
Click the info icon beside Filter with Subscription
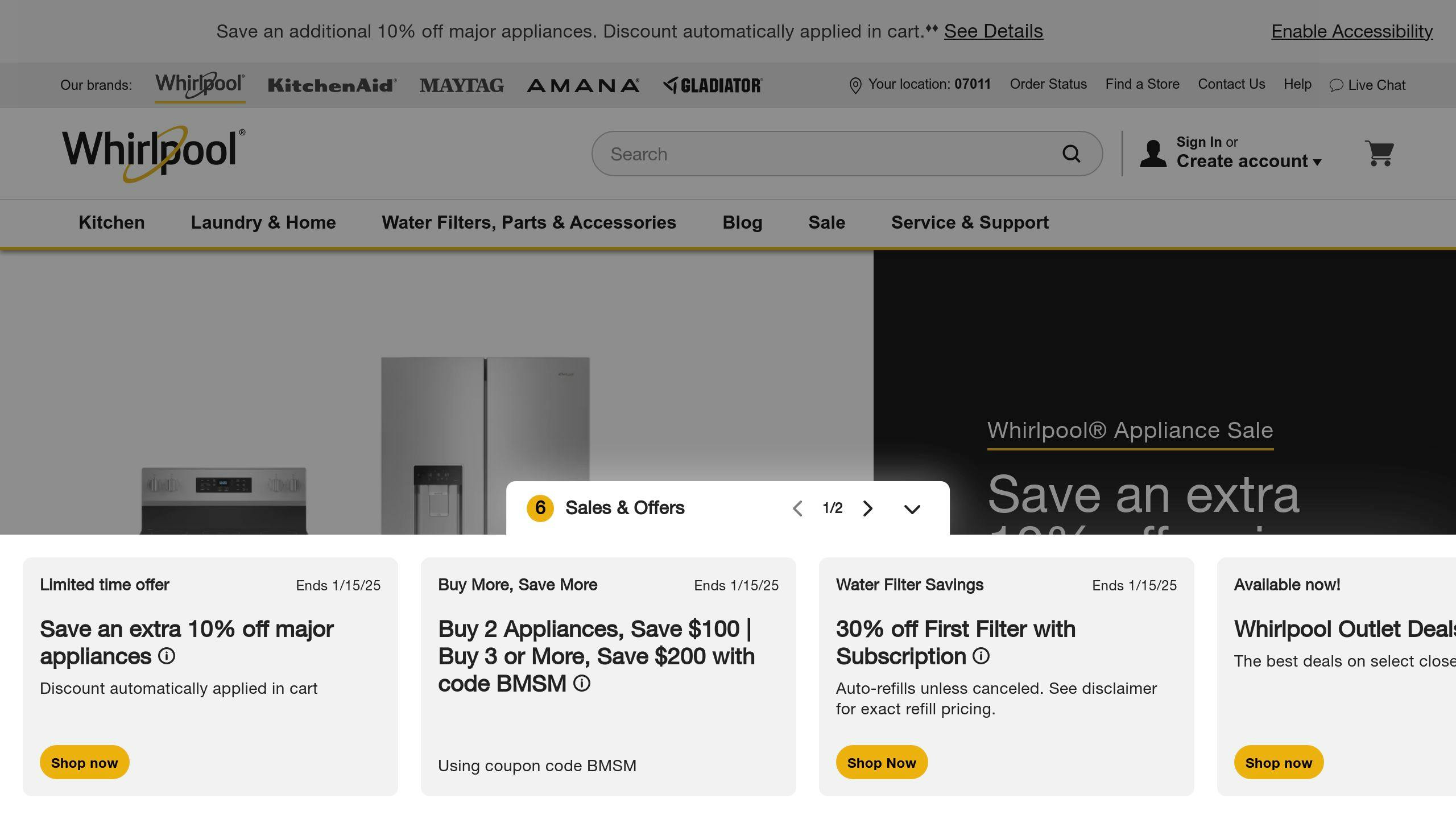coord(981,656)
